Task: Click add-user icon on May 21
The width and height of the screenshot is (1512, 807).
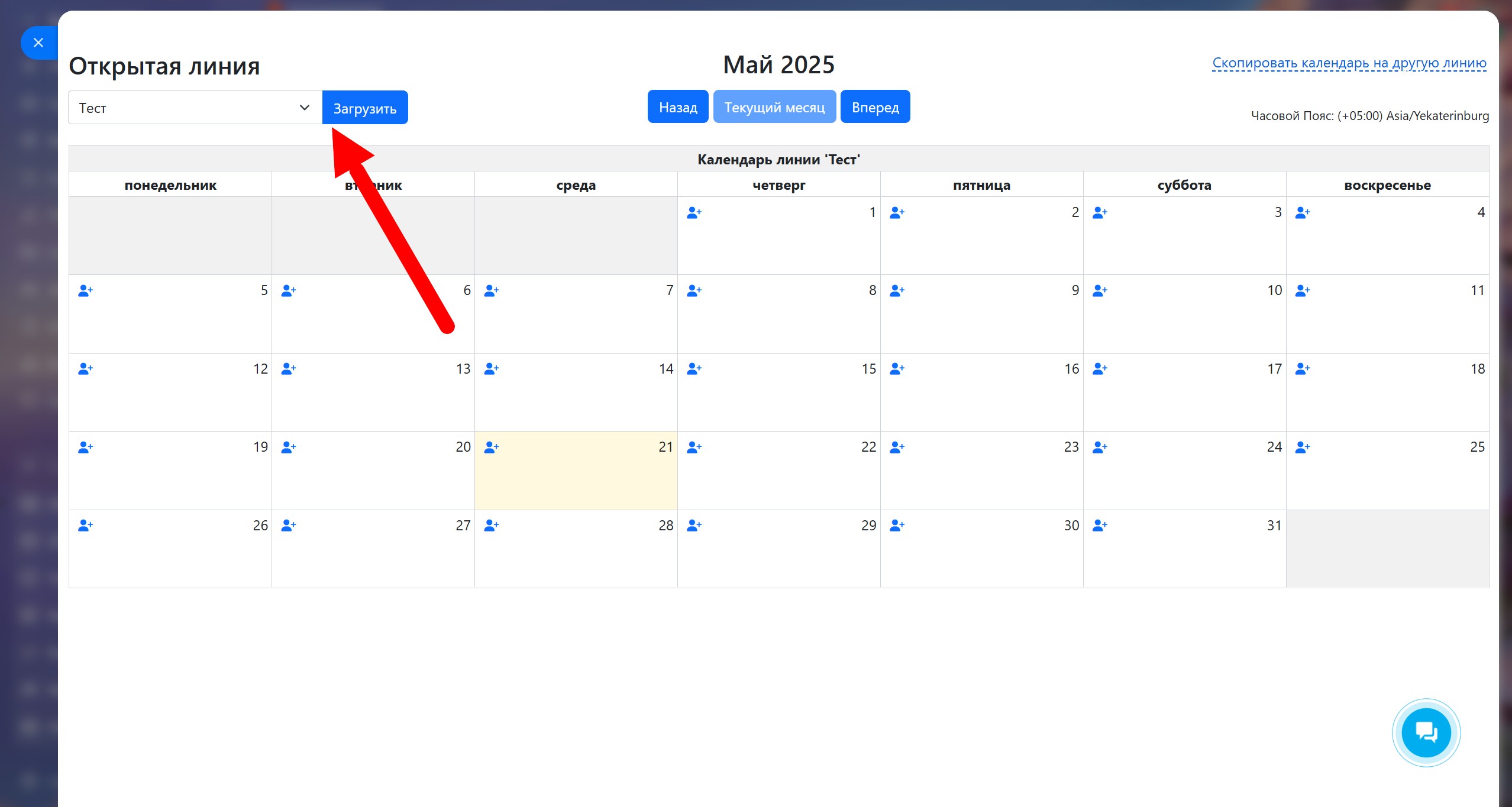Action: [491, 448]
